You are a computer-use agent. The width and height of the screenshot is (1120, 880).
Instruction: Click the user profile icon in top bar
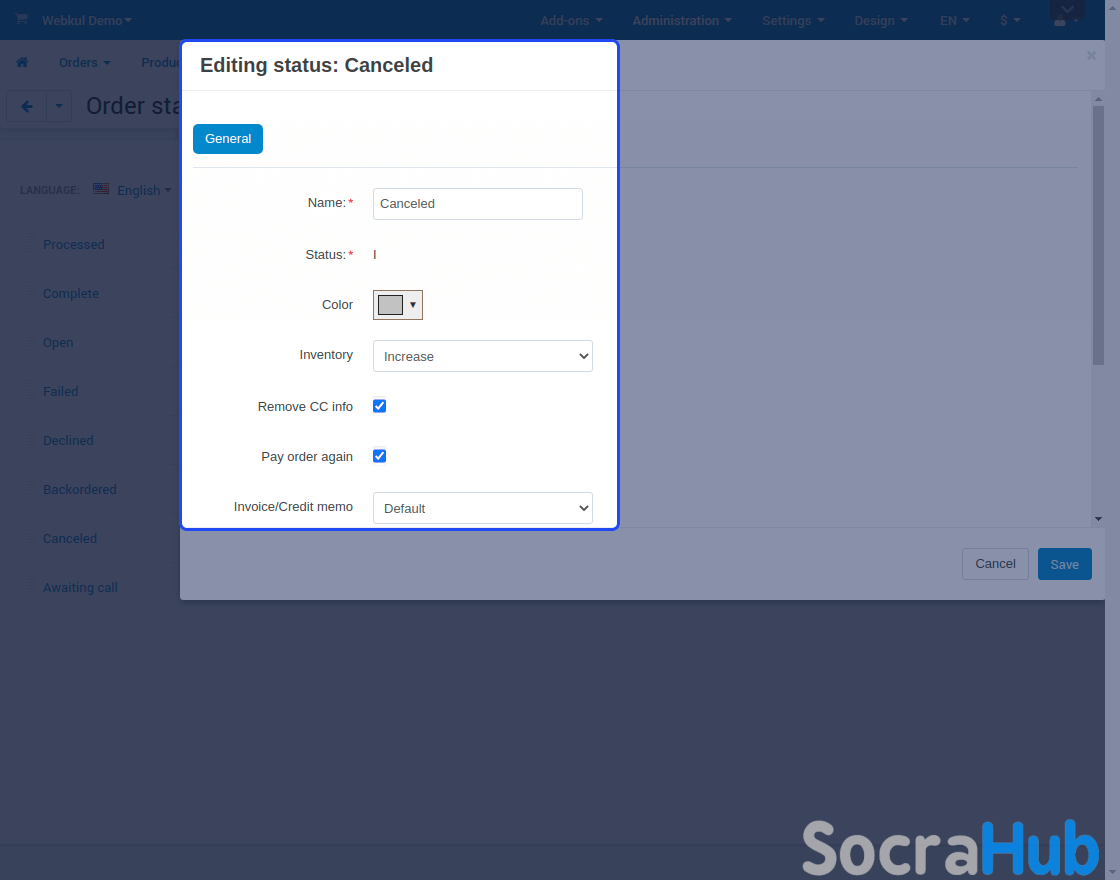tap(1061, 20)
